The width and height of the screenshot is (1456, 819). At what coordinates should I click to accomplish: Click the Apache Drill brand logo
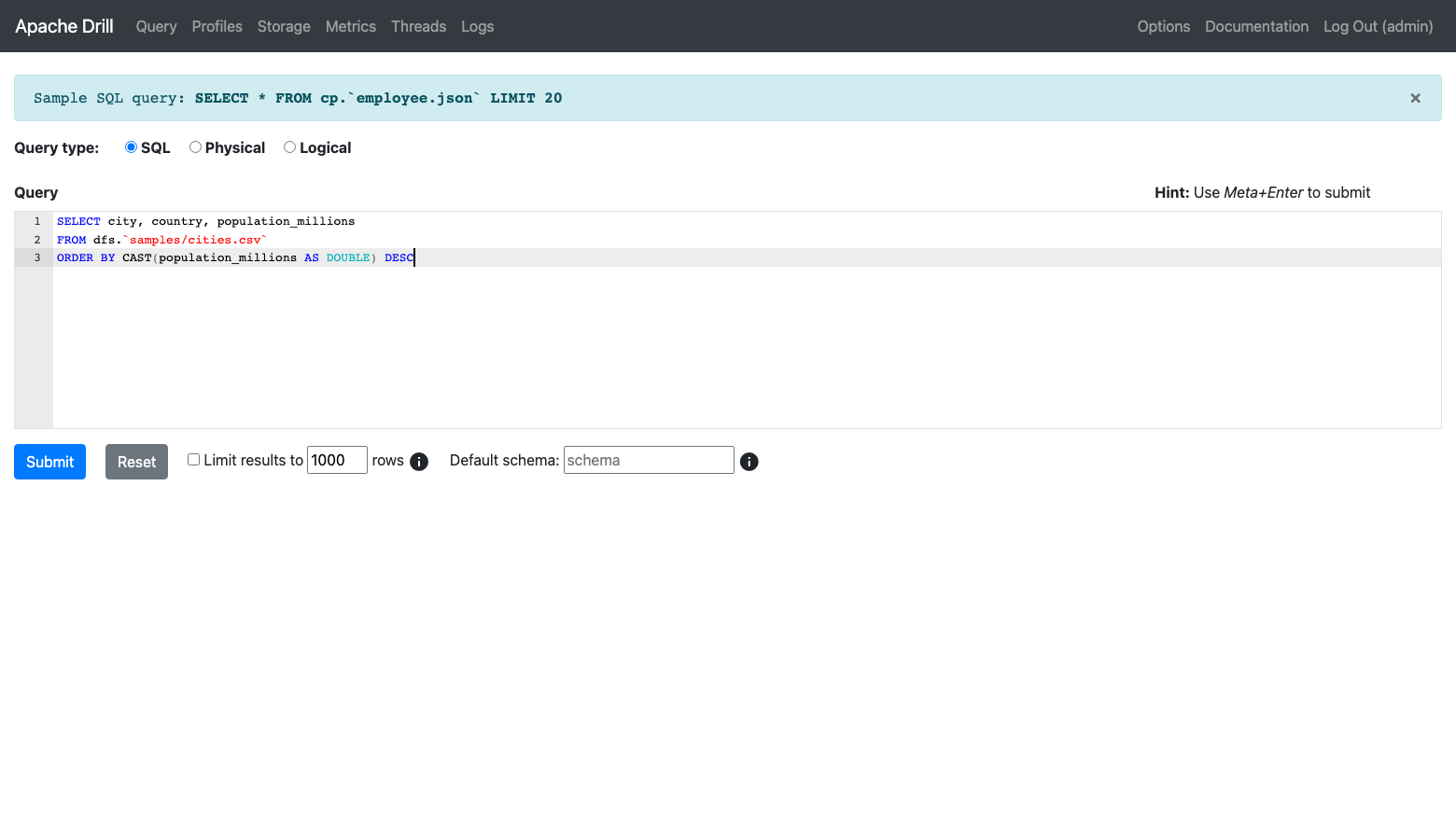[64, 26]
